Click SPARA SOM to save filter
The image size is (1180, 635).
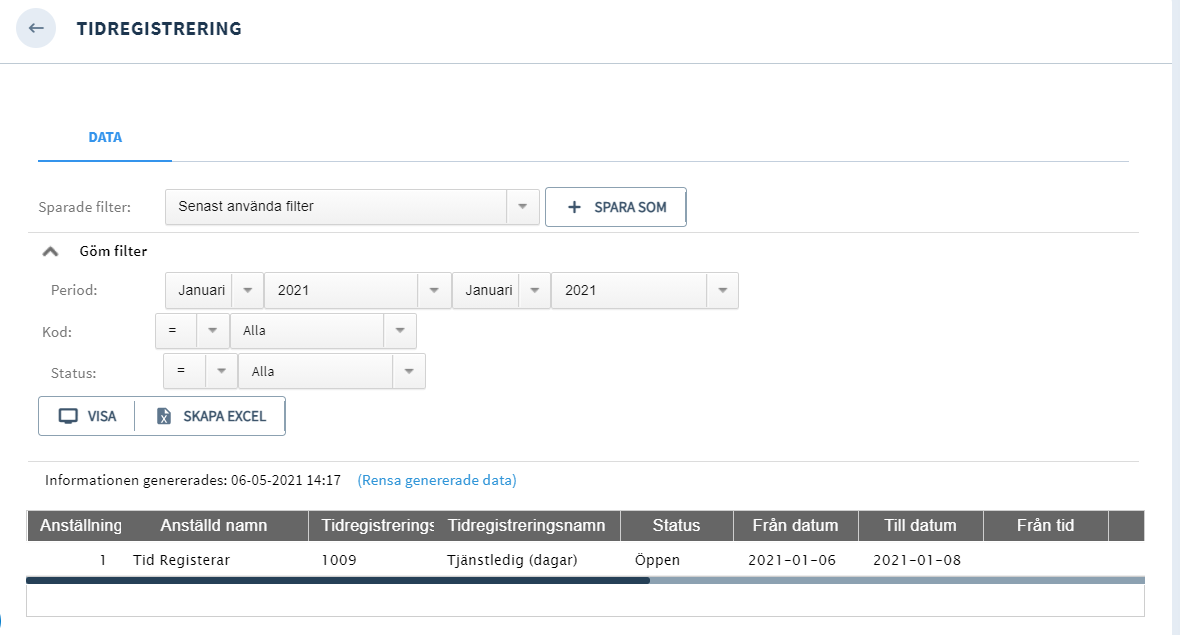point(615,207)
